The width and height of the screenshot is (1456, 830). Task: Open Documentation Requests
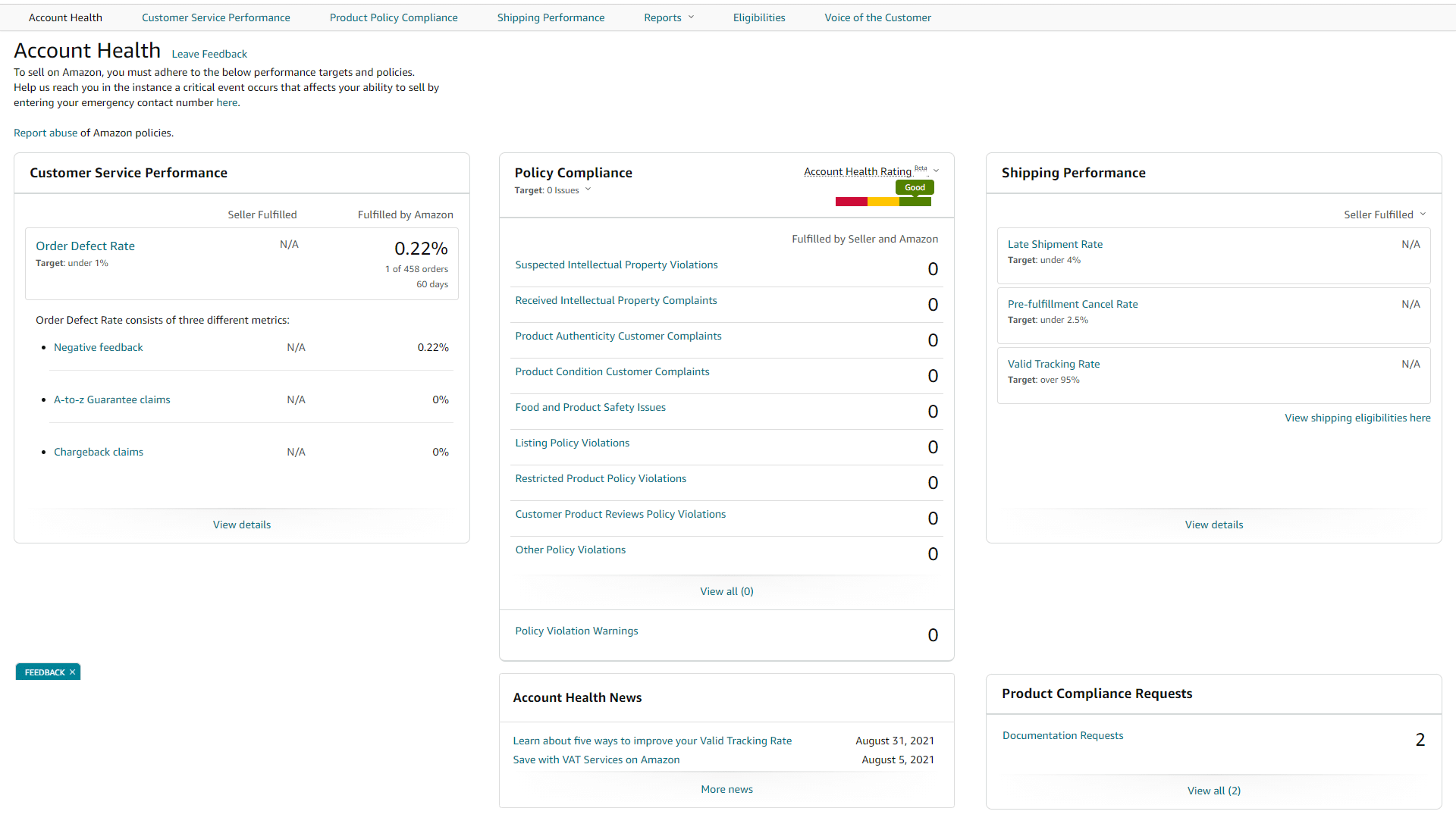1062,735
